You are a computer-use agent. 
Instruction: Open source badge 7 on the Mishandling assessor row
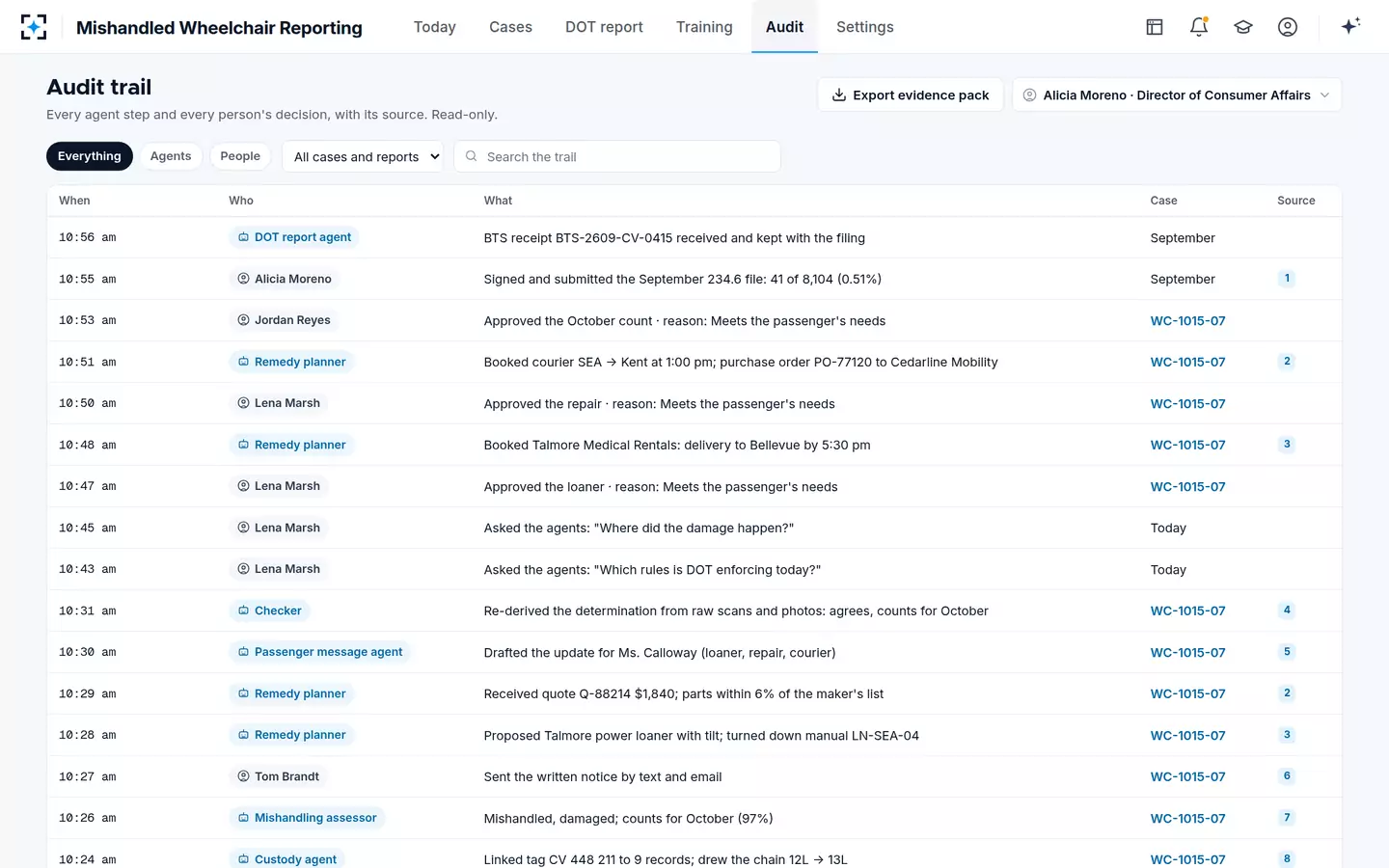click(x=1287, y=818)
